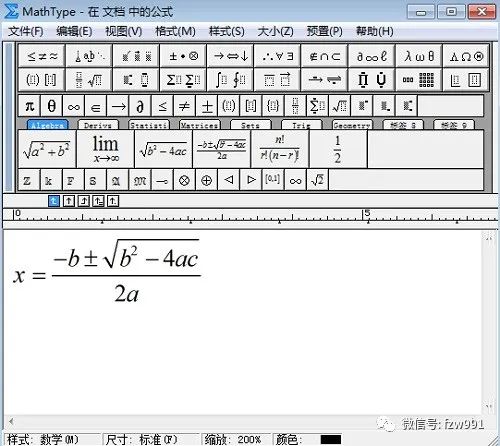Insert the n!/r!(n−r)! combination expression
This screenshot has width=500, height=446.
click(x=280, y=149)
